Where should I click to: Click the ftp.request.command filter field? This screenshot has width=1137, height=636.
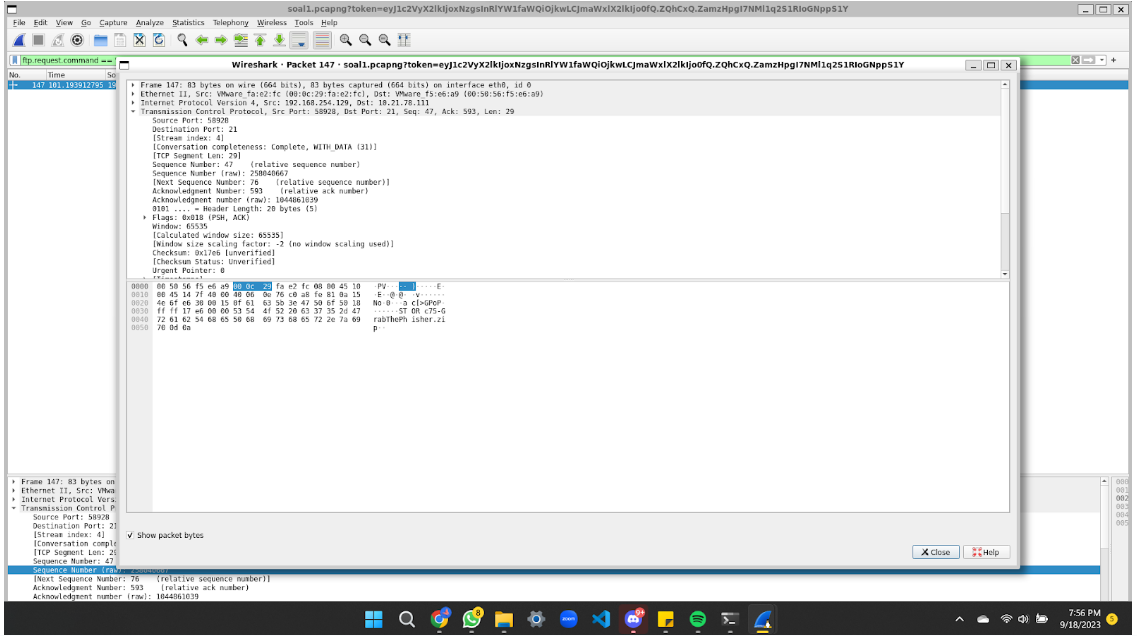point(69,60)
